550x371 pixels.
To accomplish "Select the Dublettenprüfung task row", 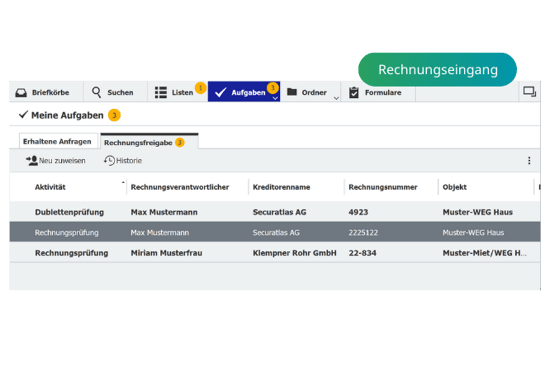I will pyautogui.click(x=275, y=212).
